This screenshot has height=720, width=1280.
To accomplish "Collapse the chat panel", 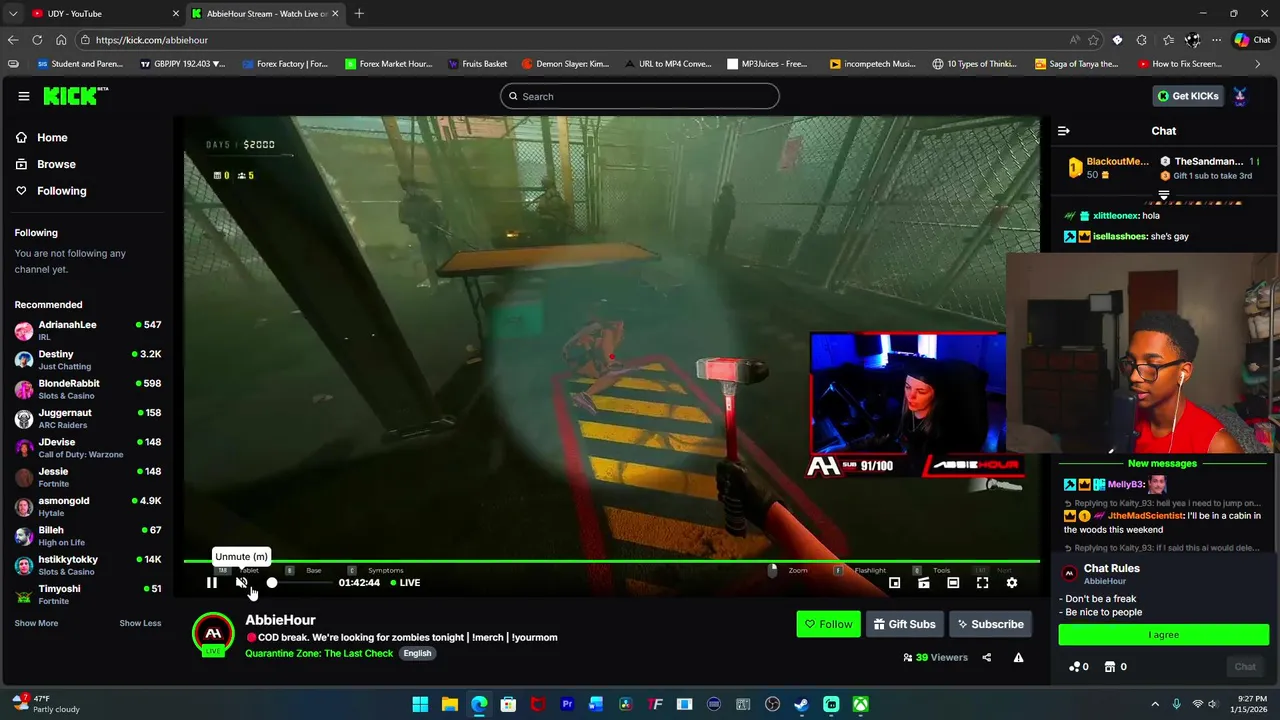I will click(1064, 131).
